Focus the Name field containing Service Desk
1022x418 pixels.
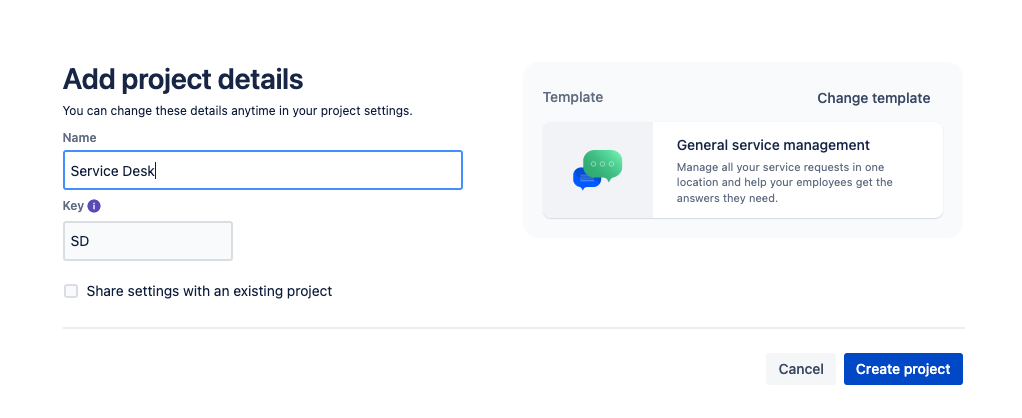pos(262,170)
